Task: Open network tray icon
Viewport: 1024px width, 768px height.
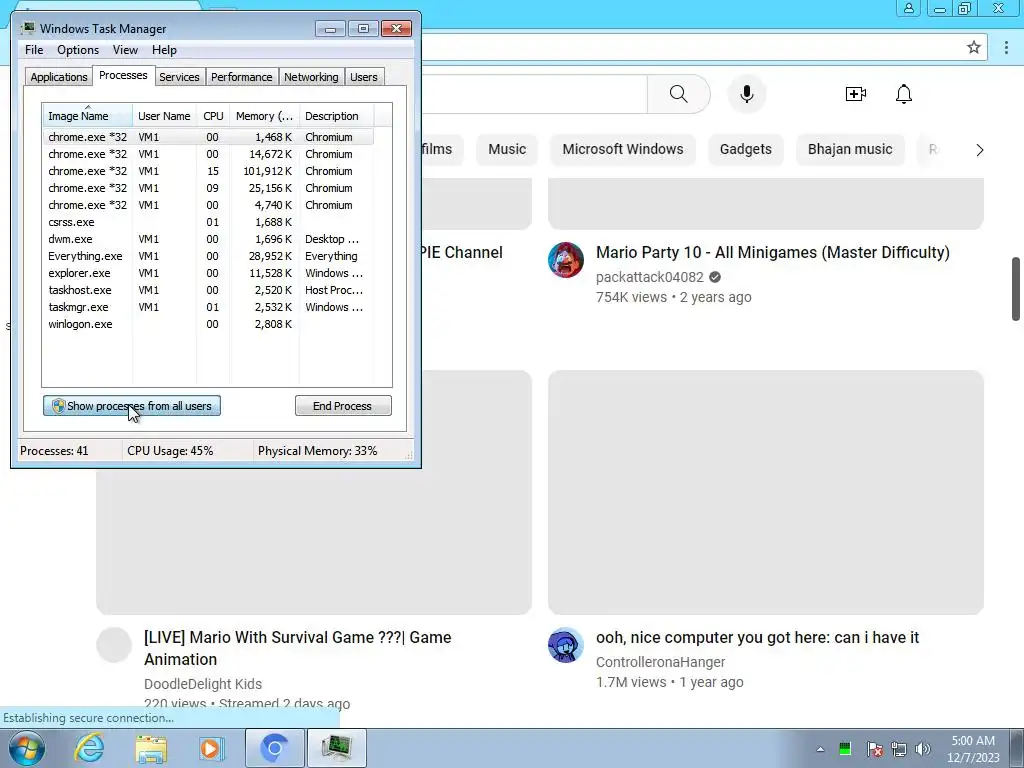Action: [899, 749]
